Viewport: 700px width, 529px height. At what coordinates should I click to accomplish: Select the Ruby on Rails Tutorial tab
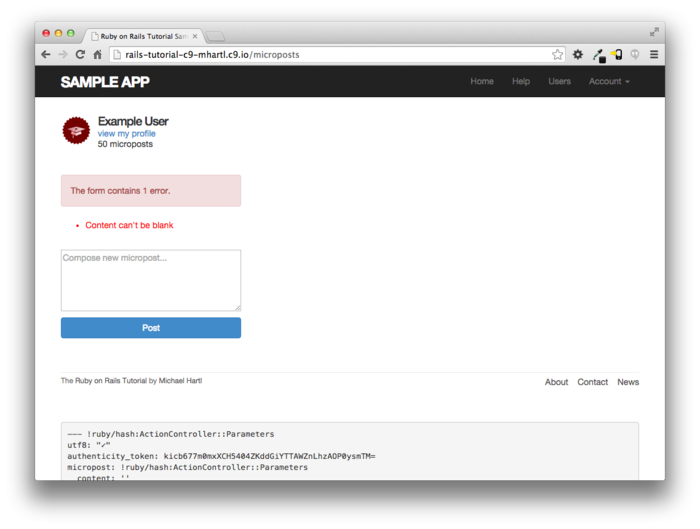[x=143, y=36]
